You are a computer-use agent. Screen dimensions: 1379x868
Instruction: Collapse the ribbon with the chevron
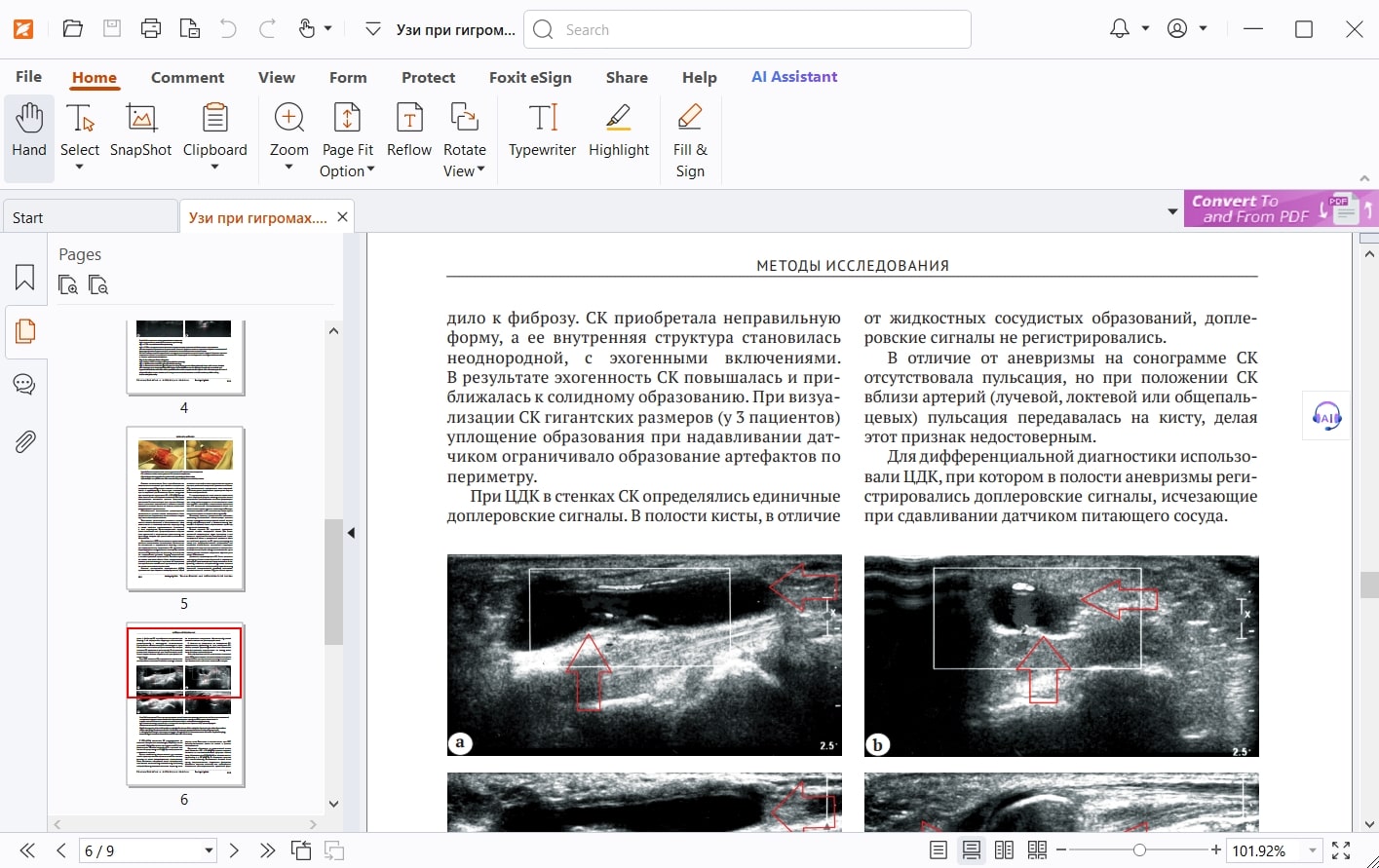(1364, 178)
